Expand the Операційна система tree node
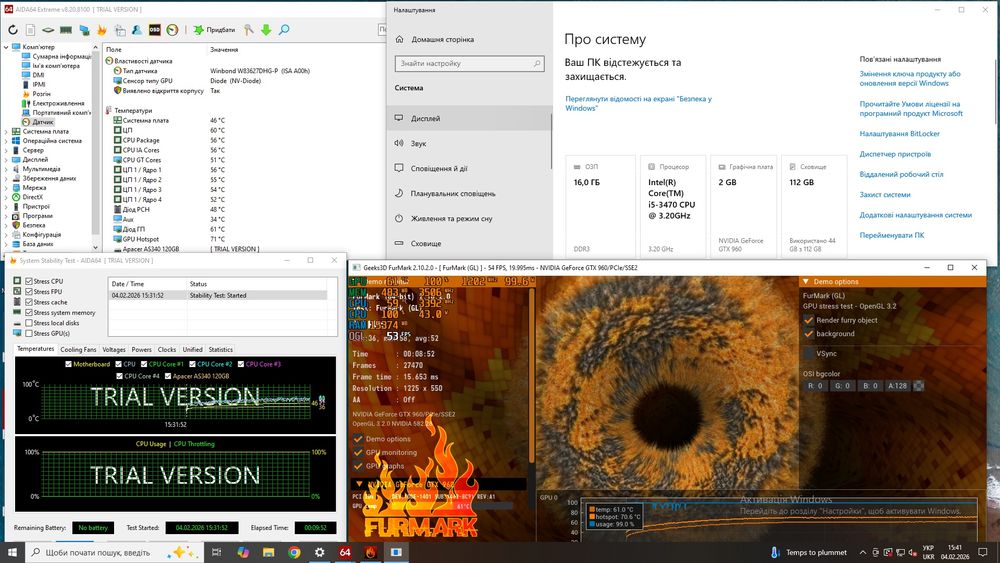 6,141
